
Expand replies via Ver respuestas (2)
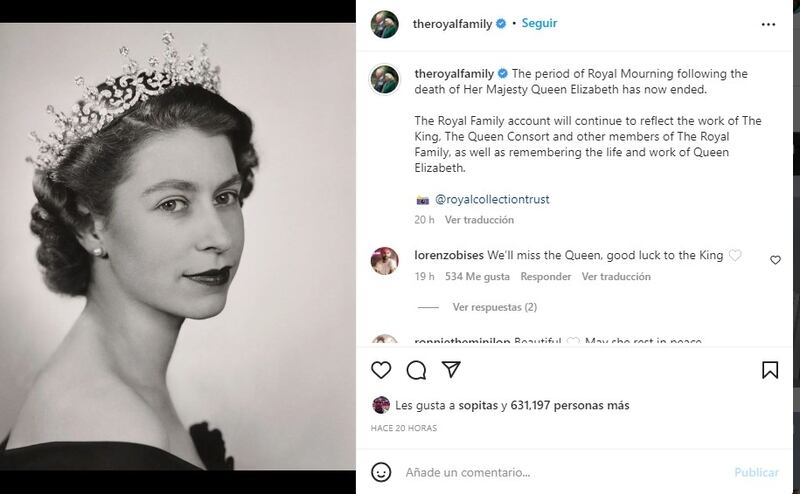click(x=494, y=307)
